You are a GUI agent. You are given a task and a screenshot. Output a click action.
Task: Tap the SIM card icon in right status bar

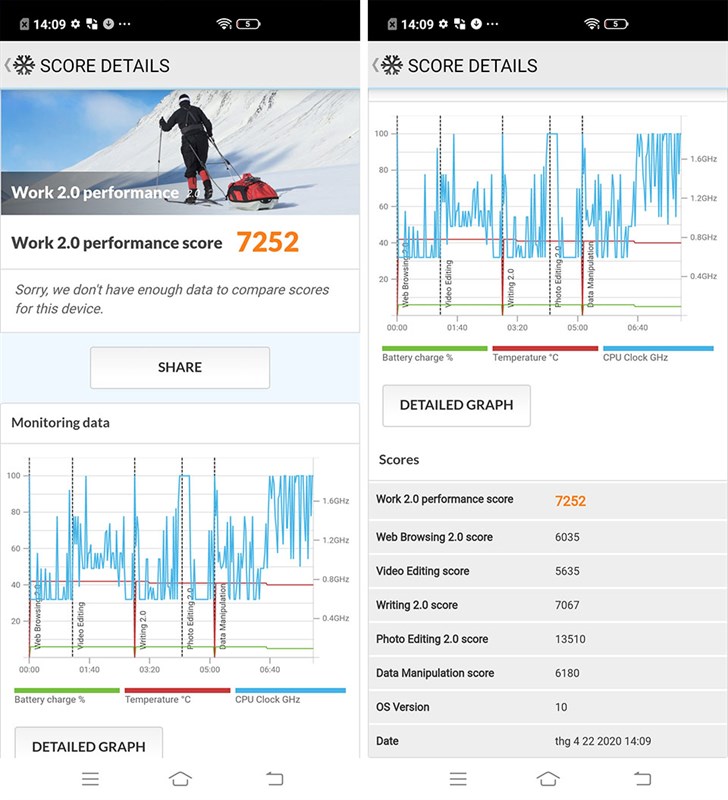pos(392,24)
